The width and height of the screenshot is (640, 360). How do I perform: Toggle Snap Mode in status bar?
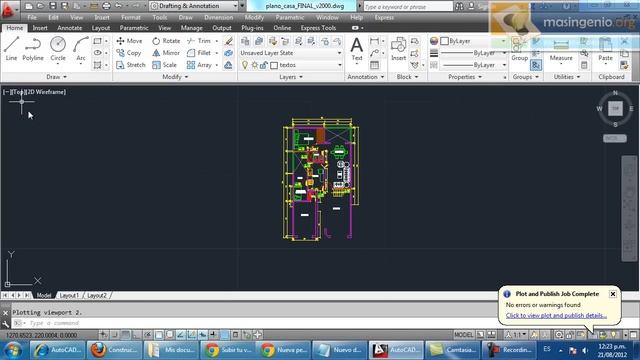(115, 335)
